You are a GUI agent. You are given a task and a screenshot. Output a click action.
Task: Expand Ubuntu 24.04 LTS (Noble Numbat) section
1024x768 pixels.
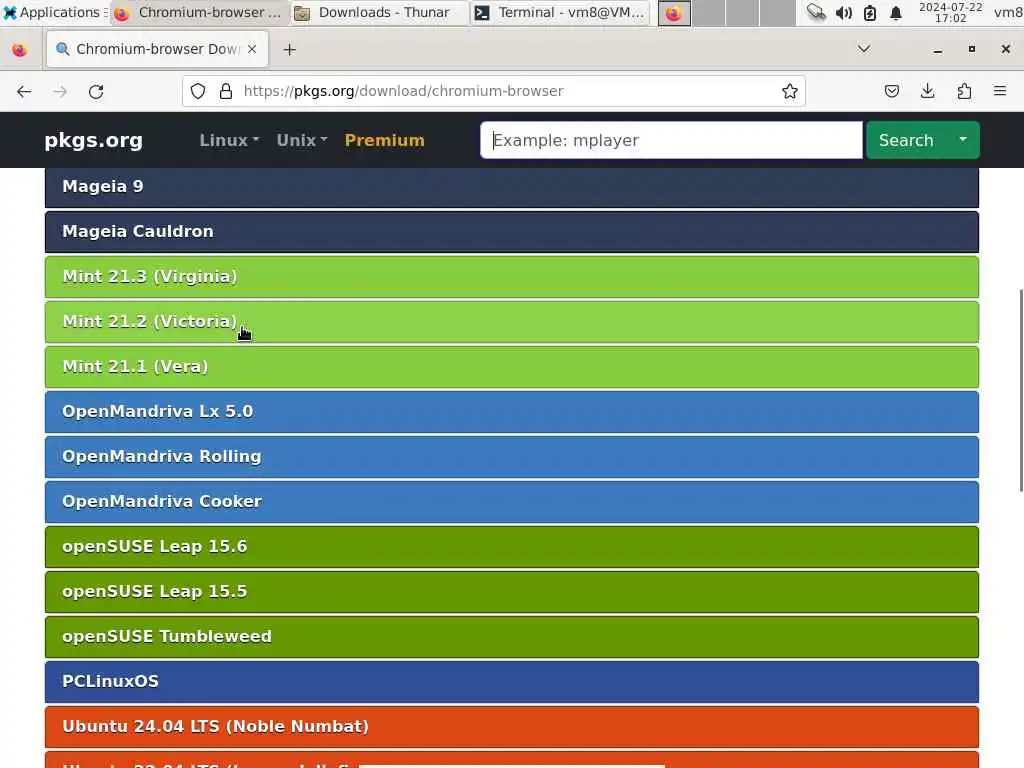point(512,728)
